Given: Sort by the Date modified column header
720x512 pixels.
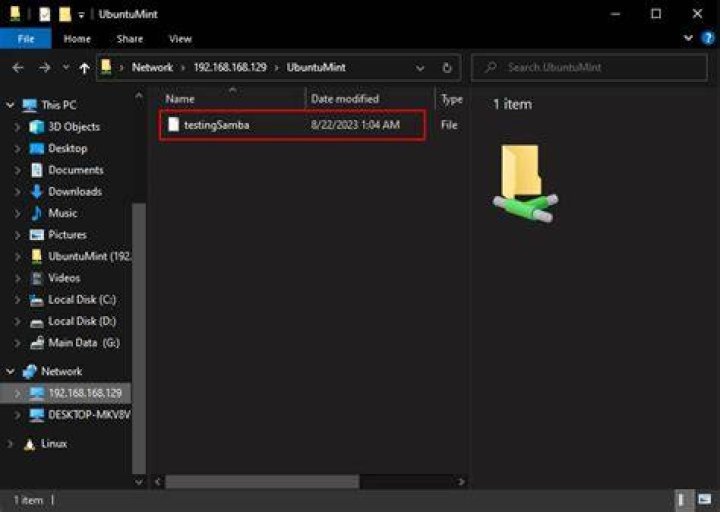Looking at the screenshot, I should pyautogui.click(x=345, y=99).
